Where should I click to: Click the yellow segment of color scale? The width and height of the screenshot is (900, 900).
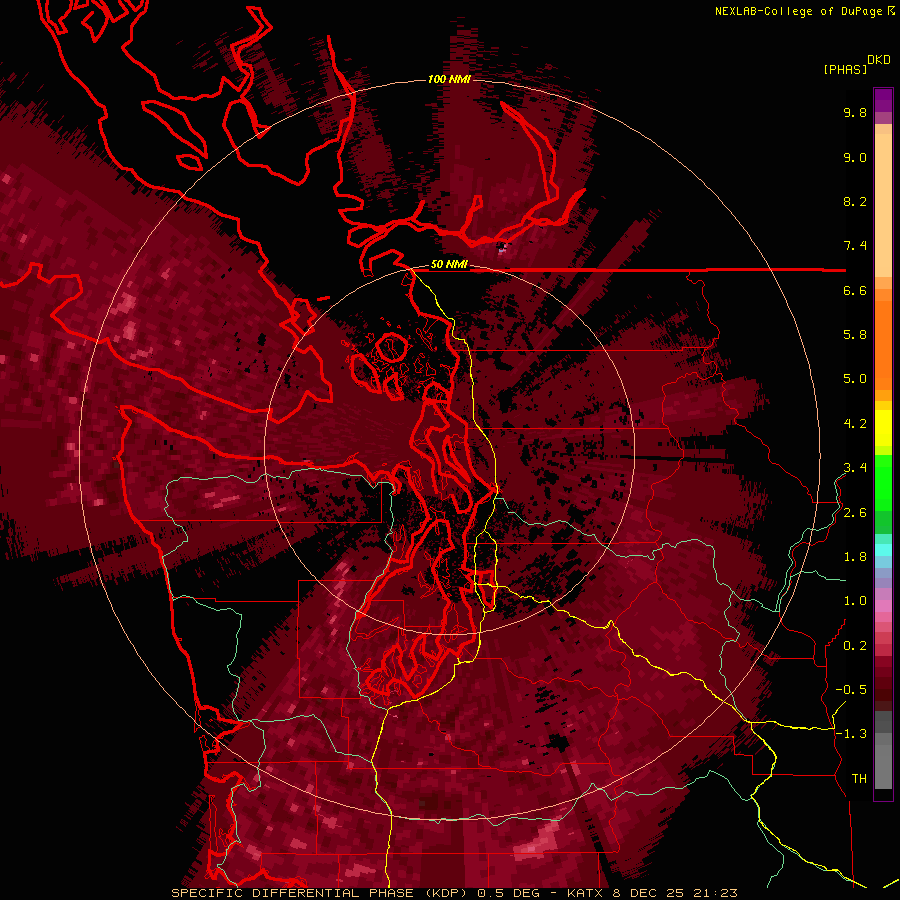[x=883, y=428]
